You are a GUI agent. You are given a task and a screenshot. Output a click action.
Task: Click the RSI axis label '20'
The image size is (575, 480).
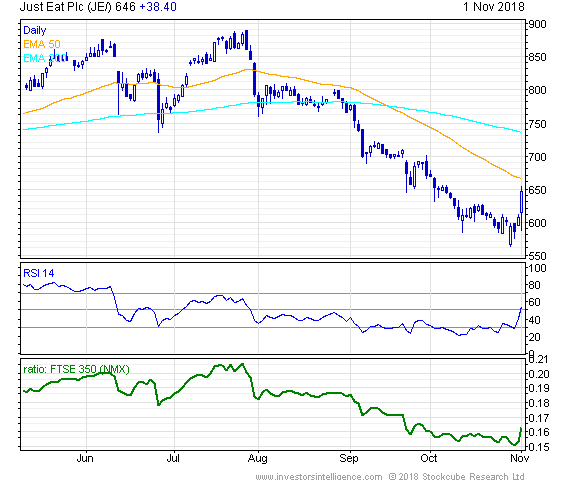(534, 337)
